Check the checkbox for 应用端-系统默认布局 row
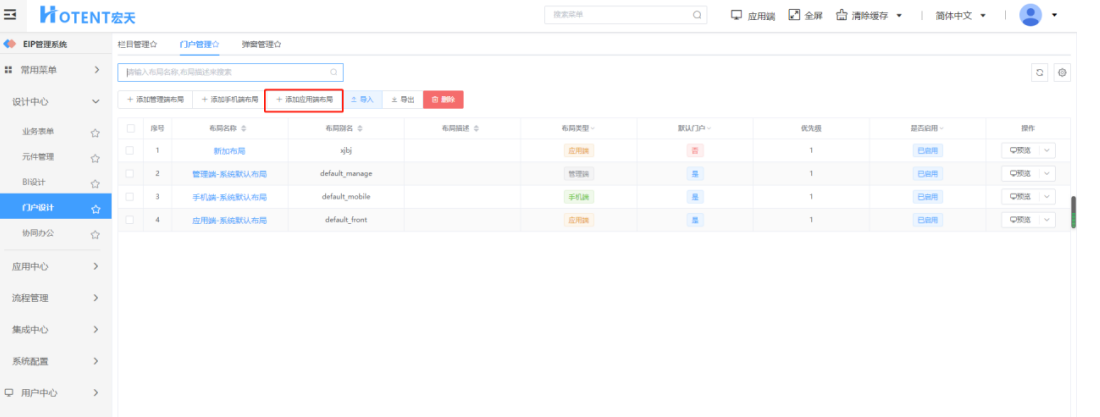 pyautogui.click(x=130, y=220)
